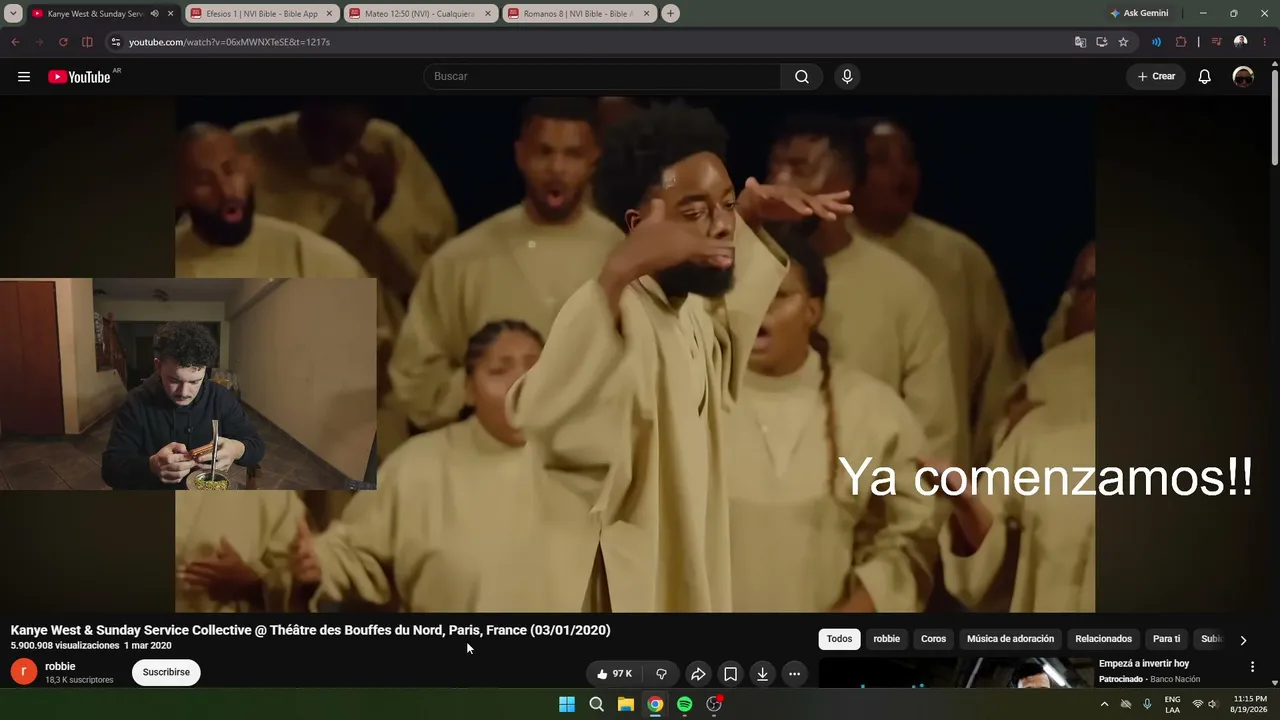
Task: Click the address bar URL
Action: (x=229, y=42)
